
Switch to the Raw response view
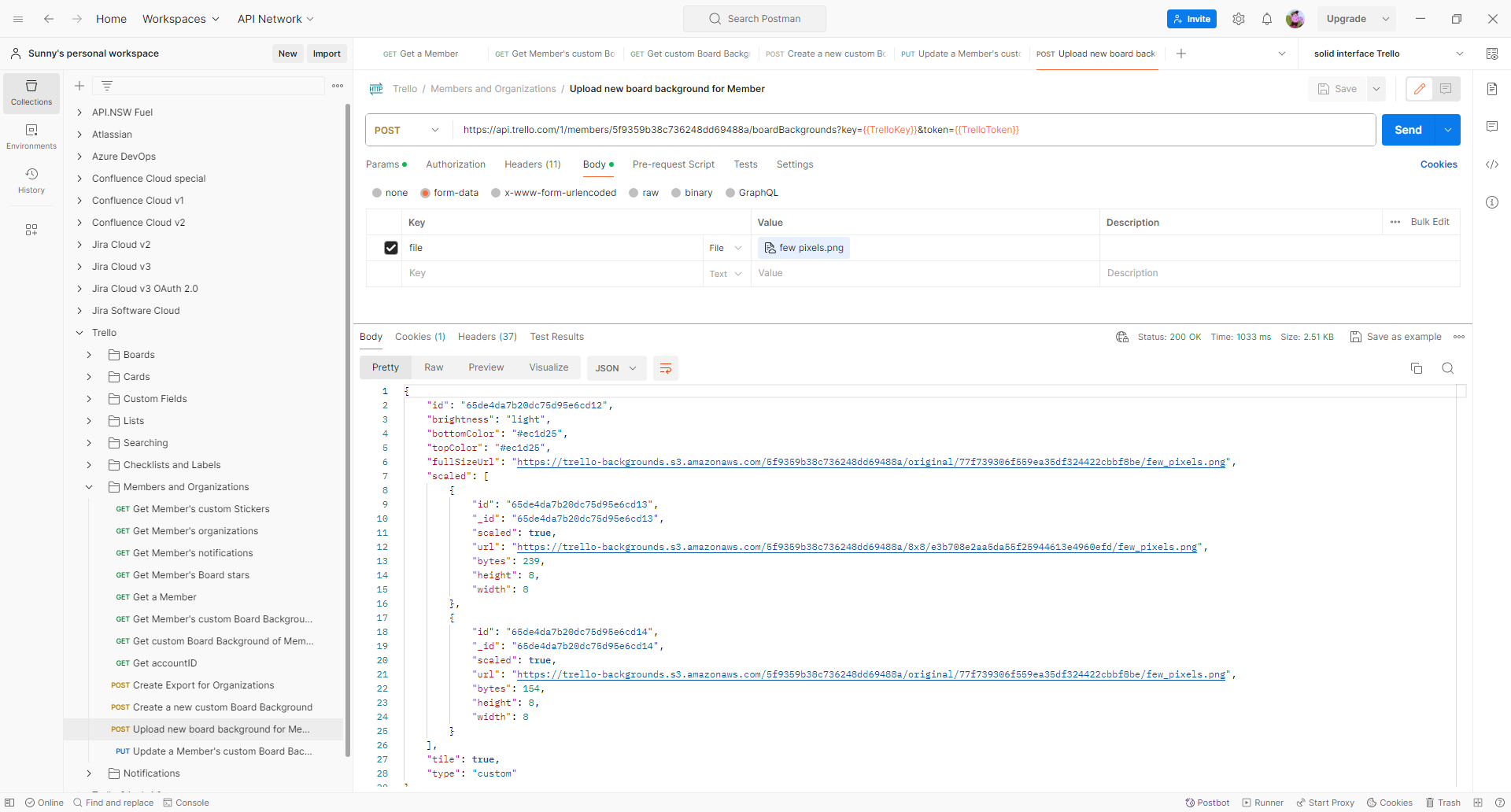coord(434,367)
